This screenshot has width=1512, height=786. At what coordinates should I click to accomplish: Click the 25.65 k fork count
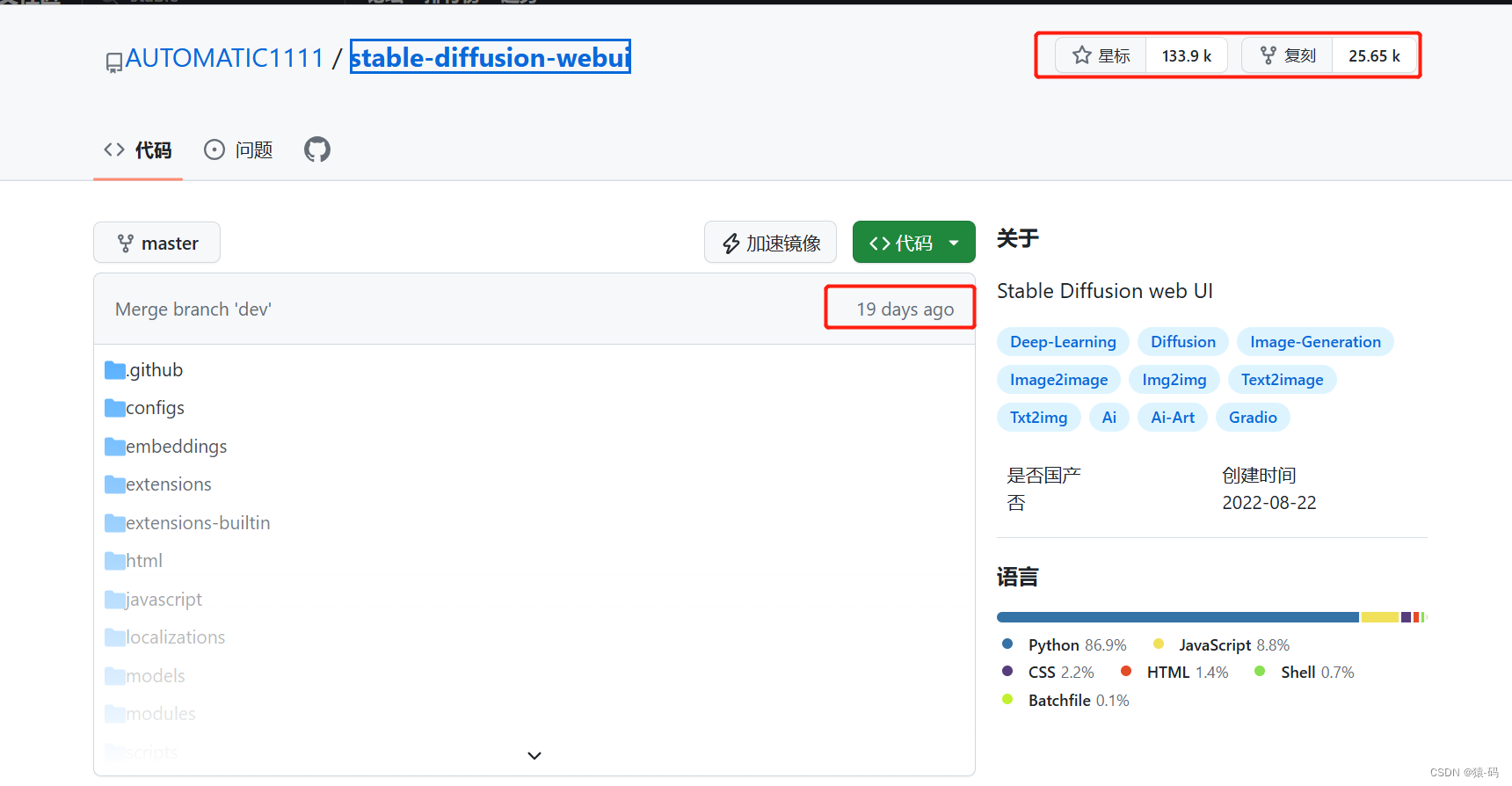pyautogui.click(x=1374, y=55)
